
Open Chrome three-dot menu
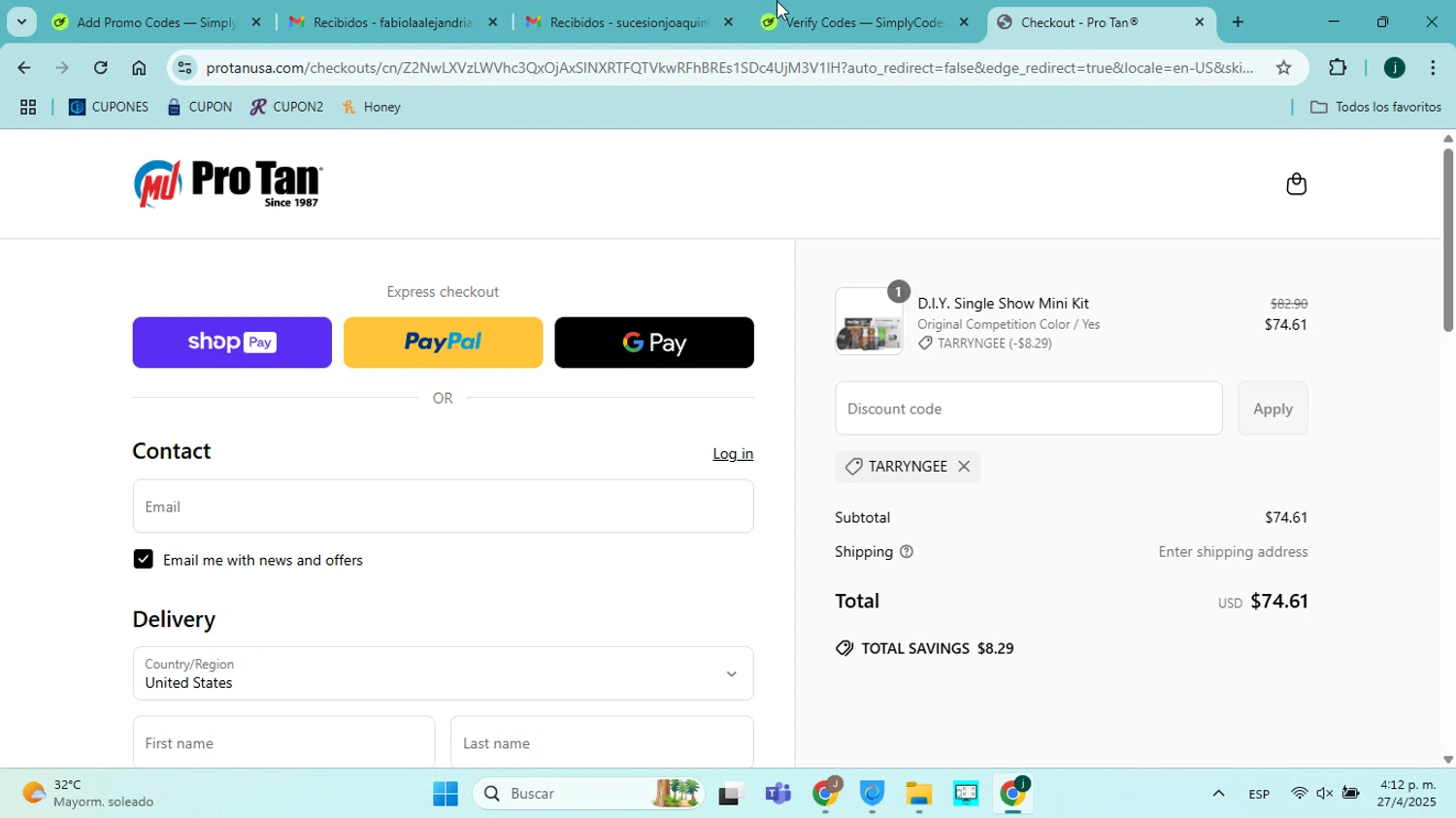tap(1433, 68)
